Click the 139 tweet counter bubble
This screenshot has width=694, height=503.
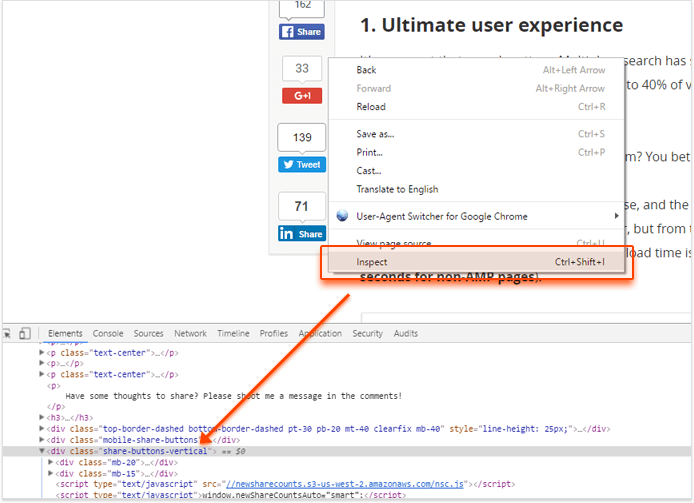click(302, 137)
